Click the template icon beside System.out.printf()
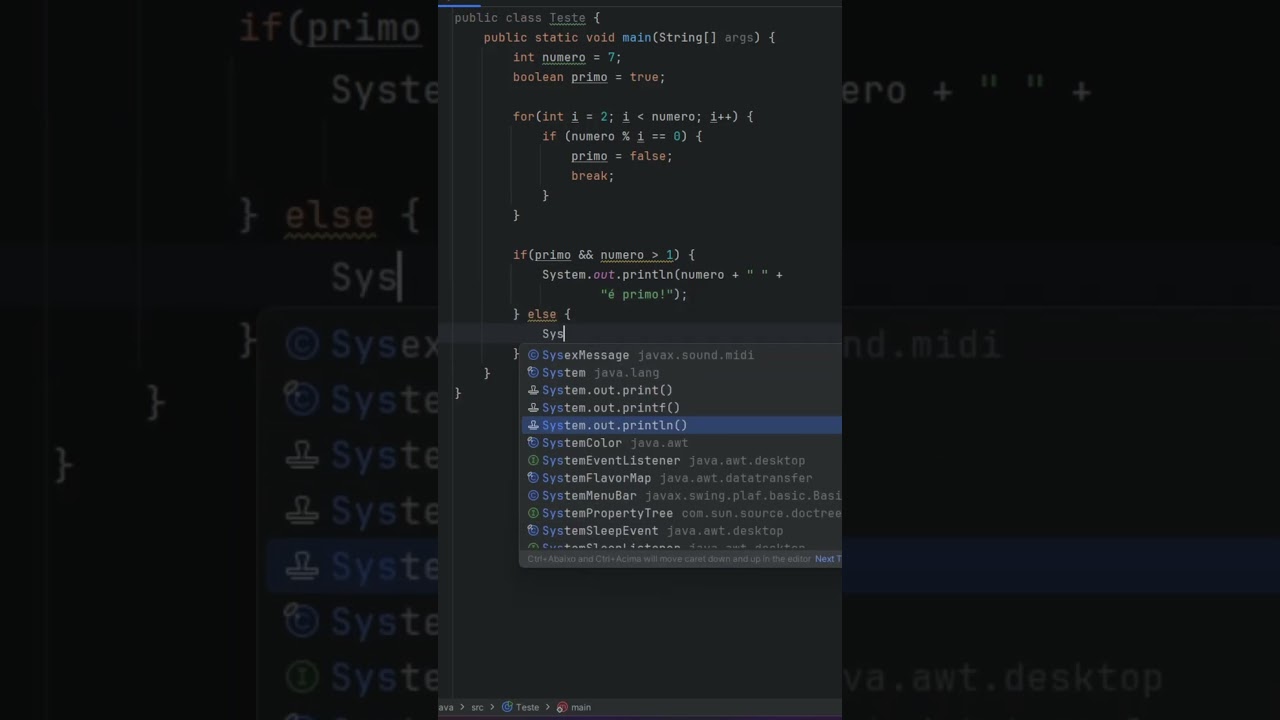The image size is (1280, 720). coord(533,408)
